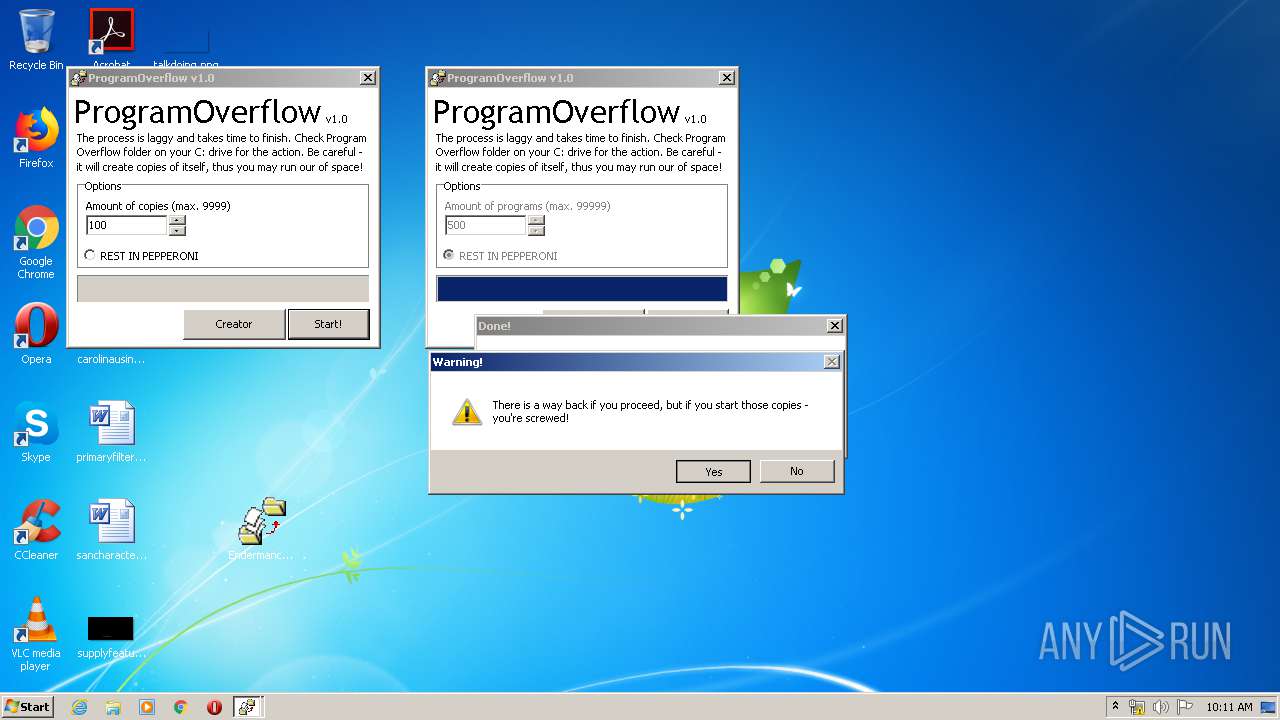Open Windows Explorer from the taskbar
The image size is (1280, 720).
tap(113, 707)
